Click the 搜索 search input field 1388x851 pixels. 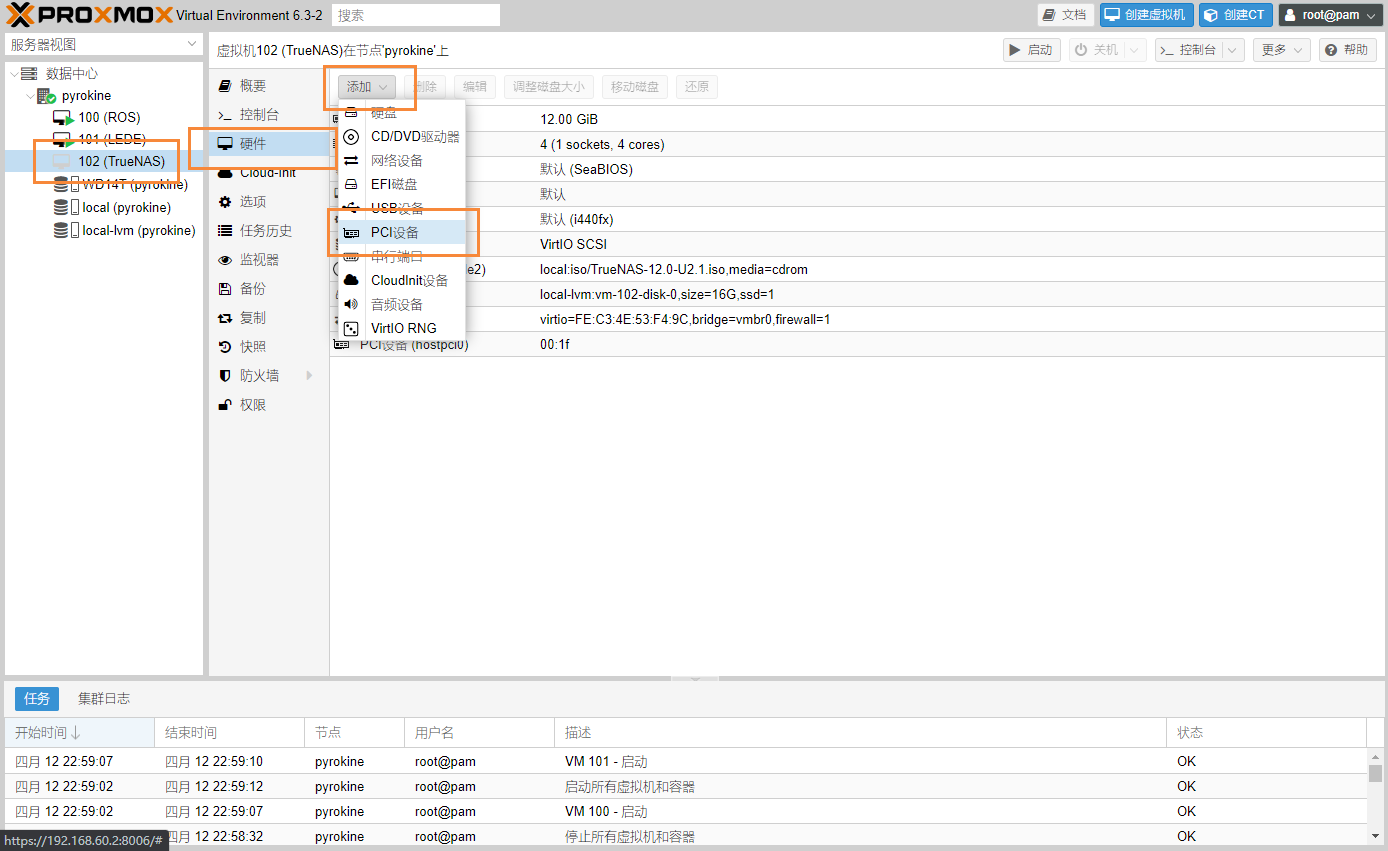(x=415, y=15)
